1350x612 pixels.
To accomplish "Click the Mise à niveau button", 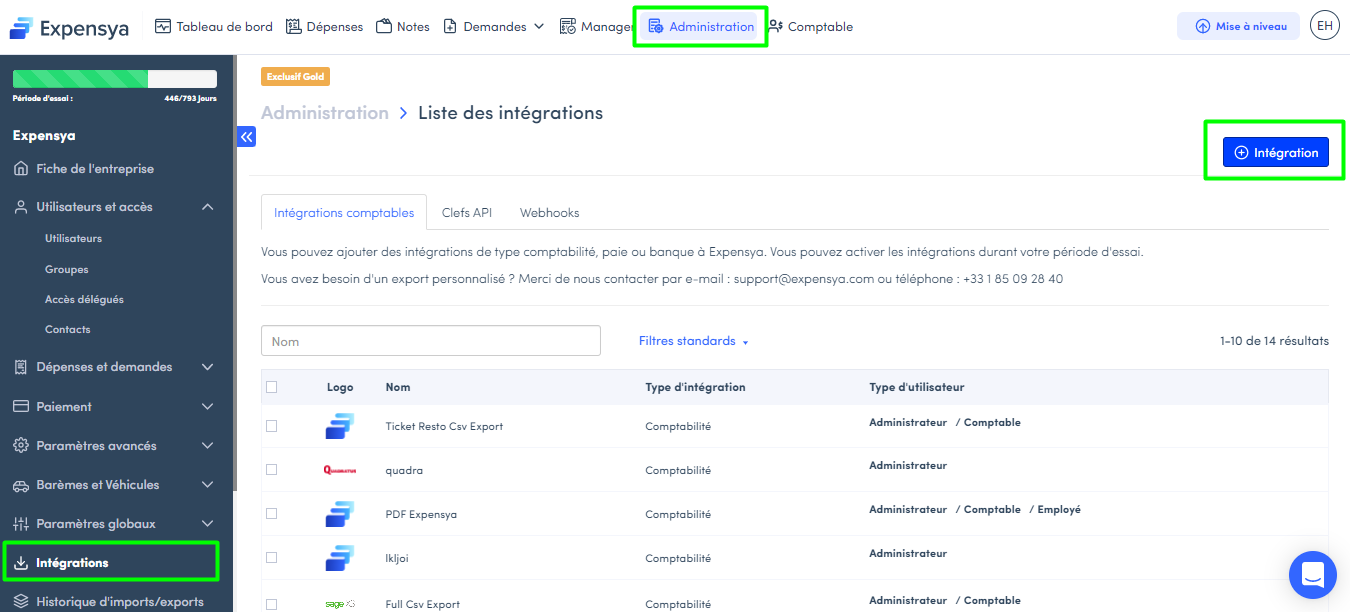I will click(x=1238, y=27).
